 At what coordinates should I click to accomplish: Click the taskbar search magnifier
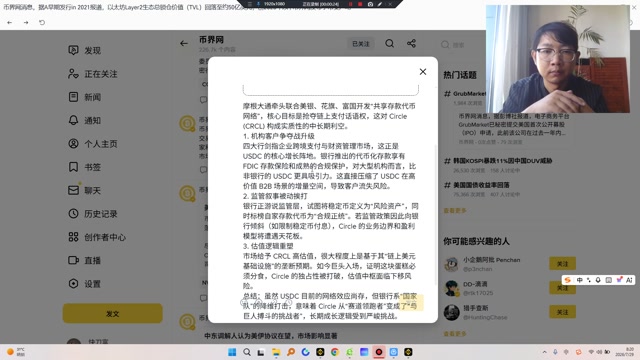point(247,352)
